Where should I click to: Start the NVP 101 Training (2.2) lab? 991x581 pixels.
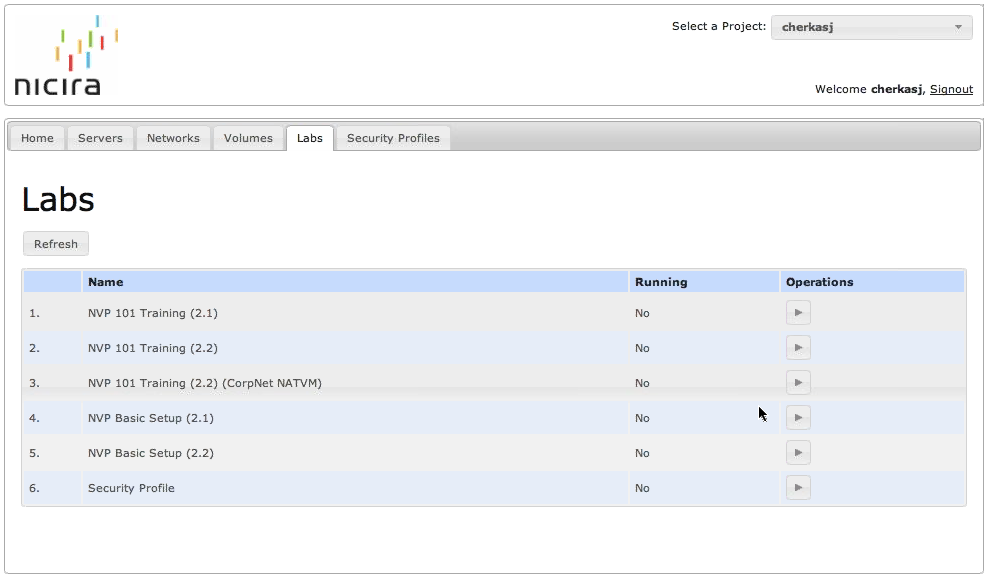pos(798,348)
